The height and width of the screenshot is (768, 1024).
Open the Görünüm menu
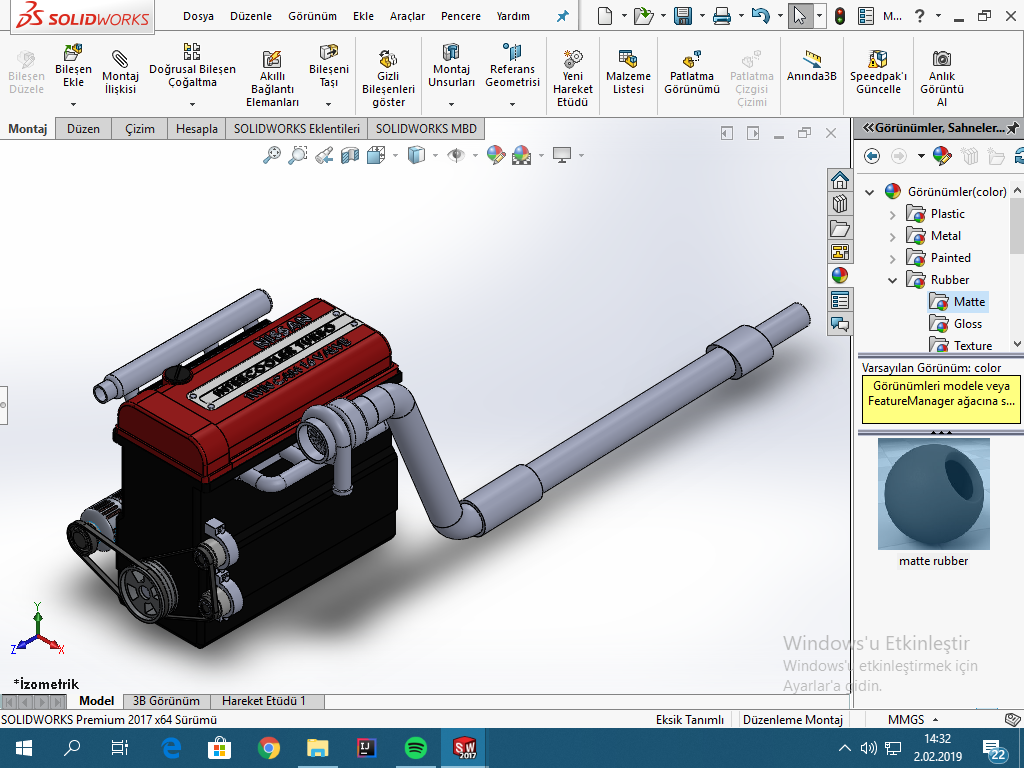point(312,16)
